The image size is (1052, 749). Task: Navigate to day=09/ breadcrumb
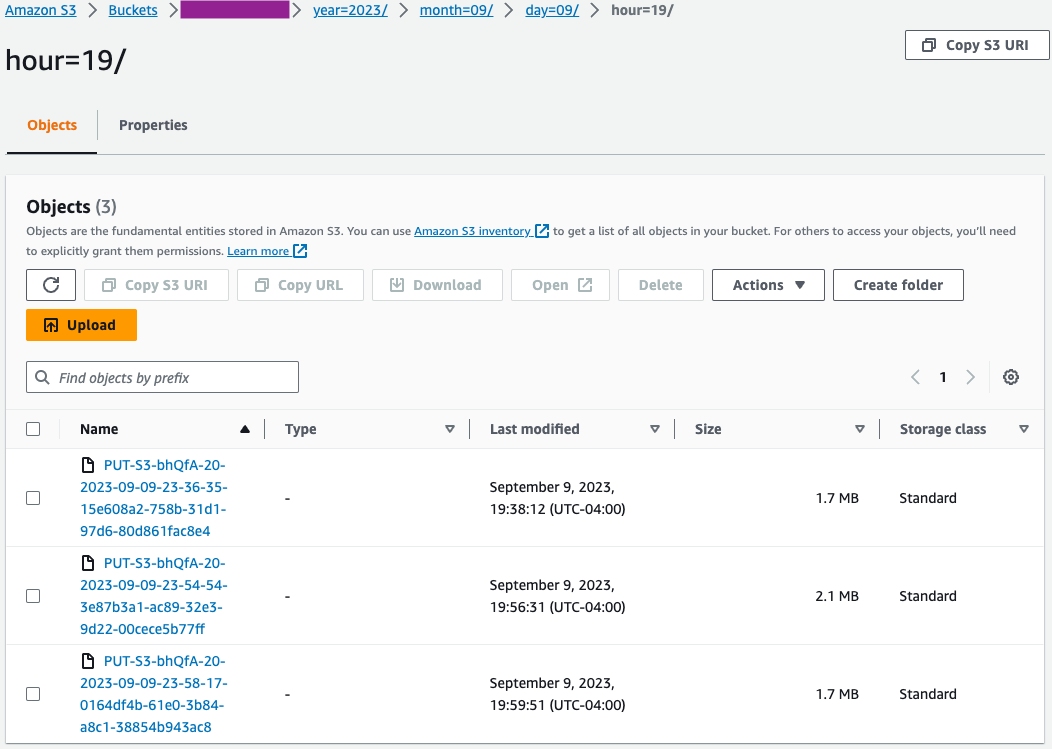(x=551, y=11)
